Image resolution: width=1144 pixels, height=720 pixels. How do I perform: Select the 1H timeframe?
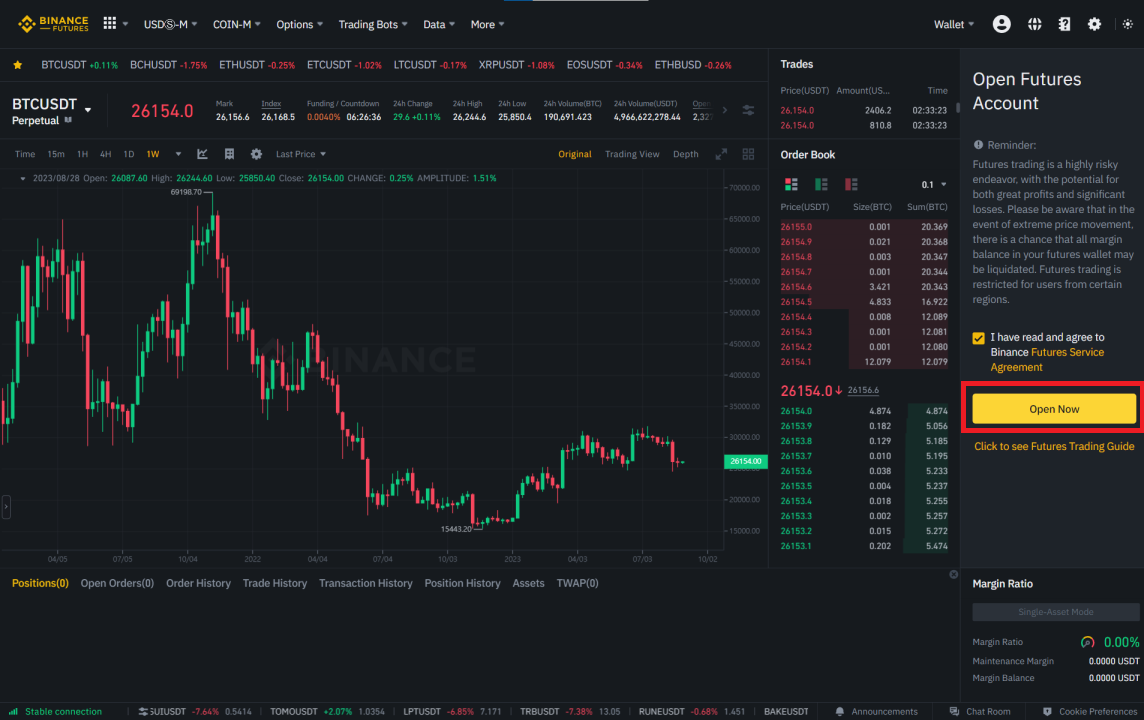click(x=82, y=154)
